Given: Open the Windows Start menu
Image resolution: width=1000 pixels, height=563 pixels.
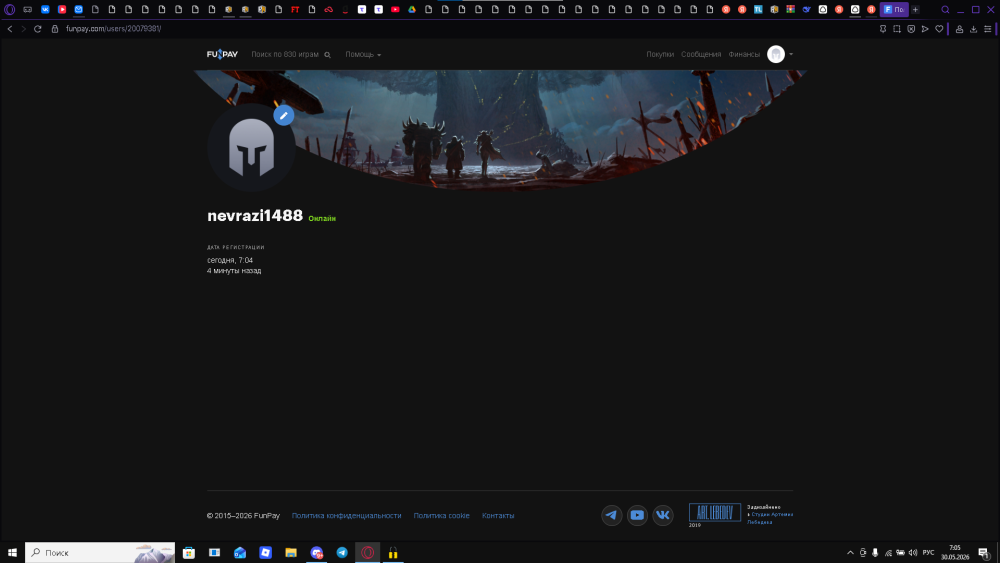Looking at the screenshot, I should pos(12,552).
